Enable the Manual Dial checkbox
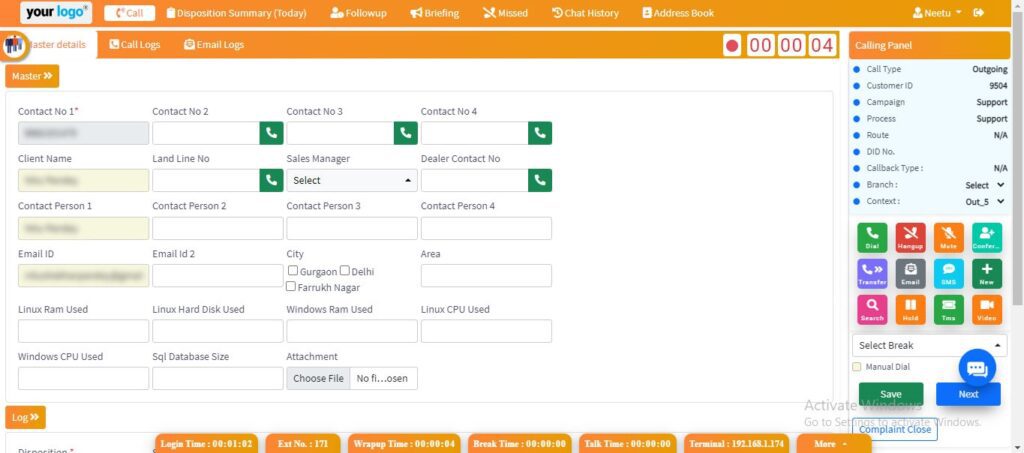 tap(857, 367)
